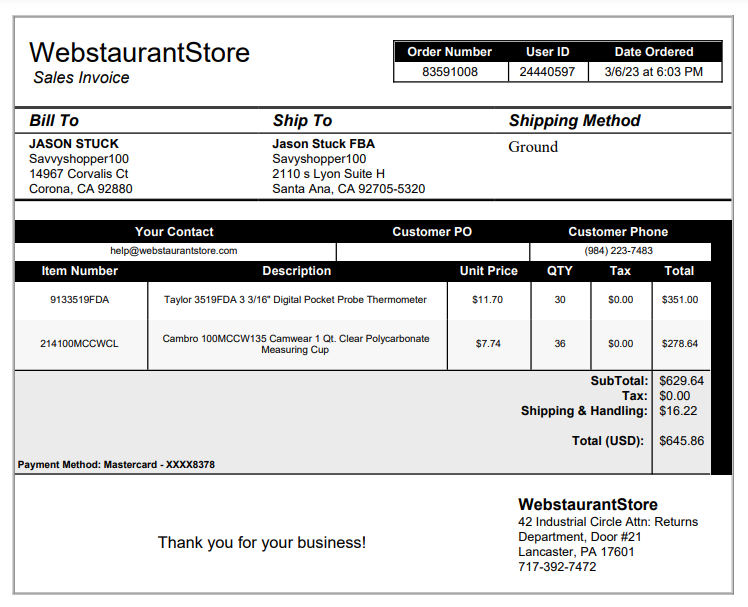Click Corona, CA 92880
Viewport: 748px width, 607px height.
tap(81, 189)
